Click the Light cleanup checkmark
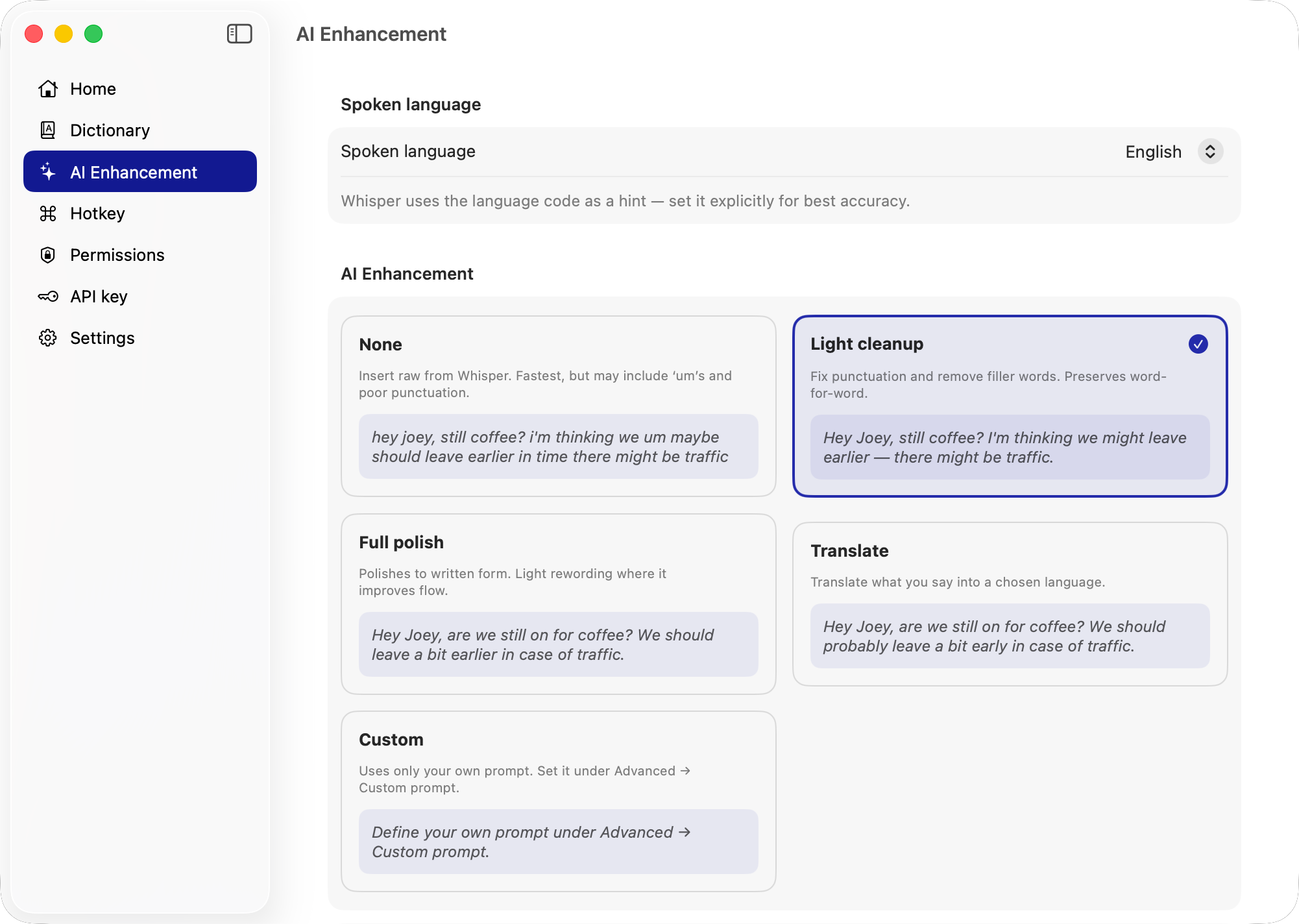Viewport: 1299px width, 924px height. pos(1198,344)
